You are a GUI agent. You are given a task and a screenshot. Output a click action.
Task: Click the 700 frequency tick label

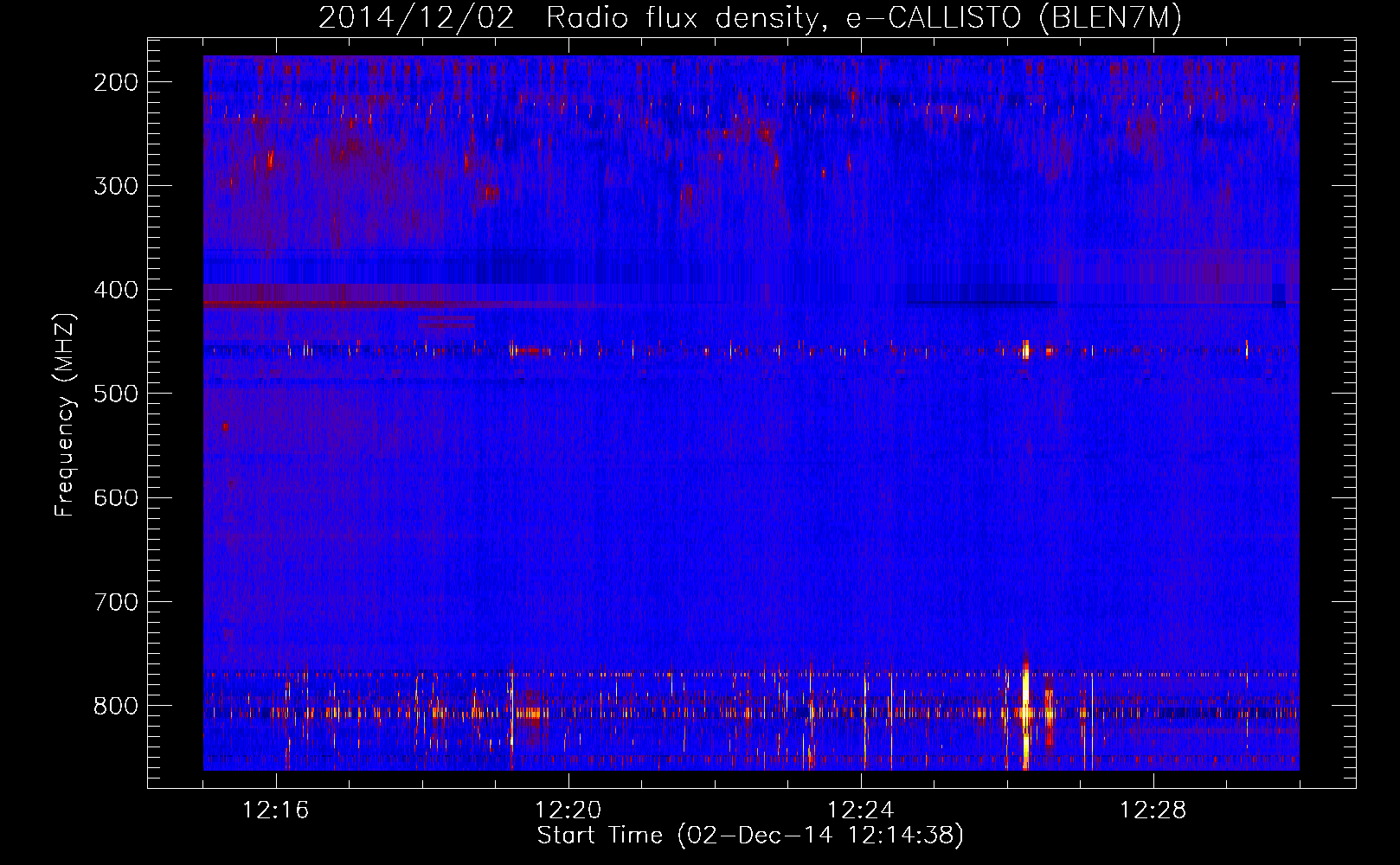(x=116, y=601)
